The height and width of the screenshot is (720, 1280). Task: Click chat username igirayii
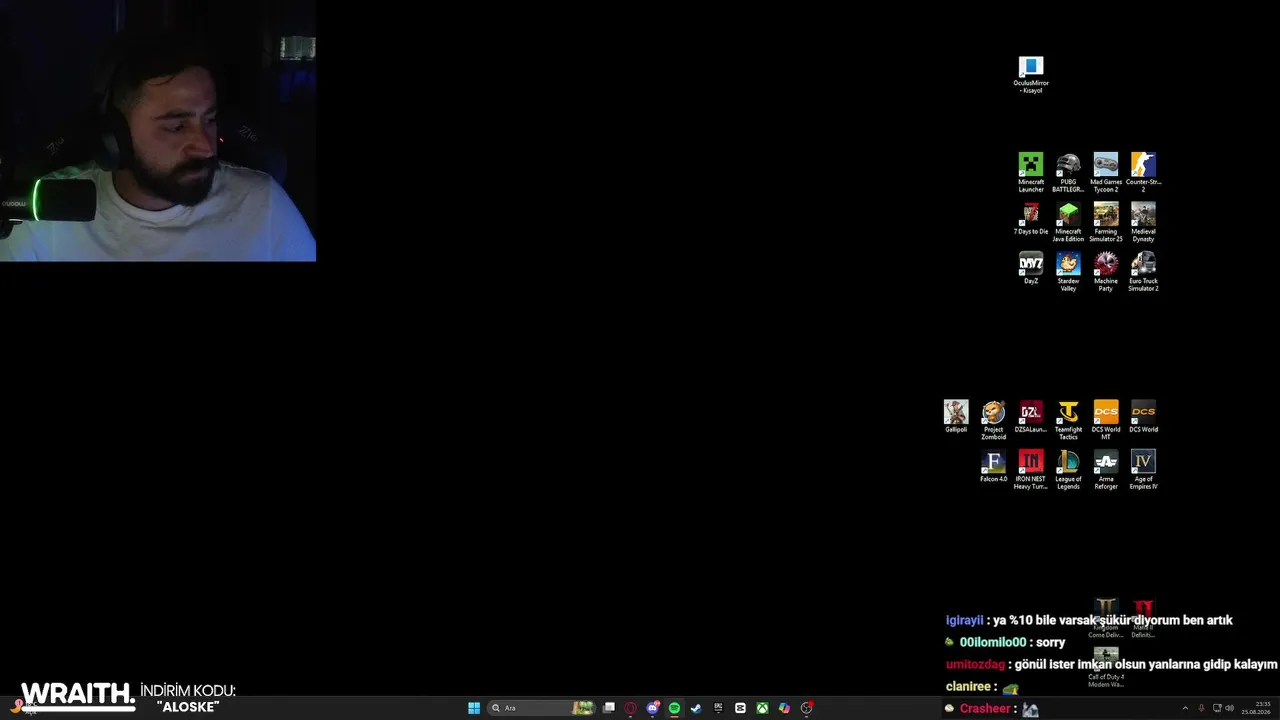[x=964, y=620]
